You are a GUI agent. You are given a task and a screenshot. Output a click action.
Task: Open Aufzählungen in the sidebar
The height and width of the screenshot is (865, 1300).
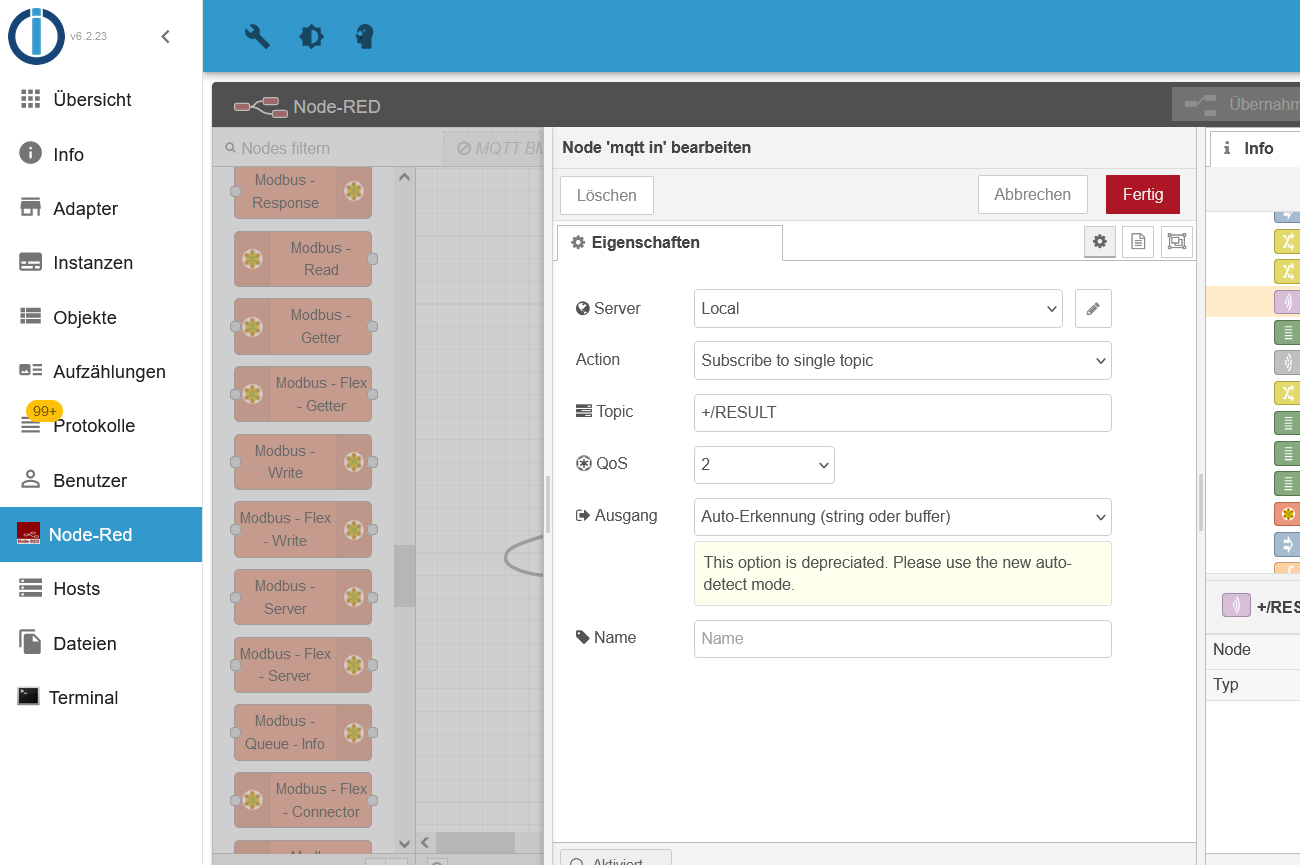click(x=101, y=371)
